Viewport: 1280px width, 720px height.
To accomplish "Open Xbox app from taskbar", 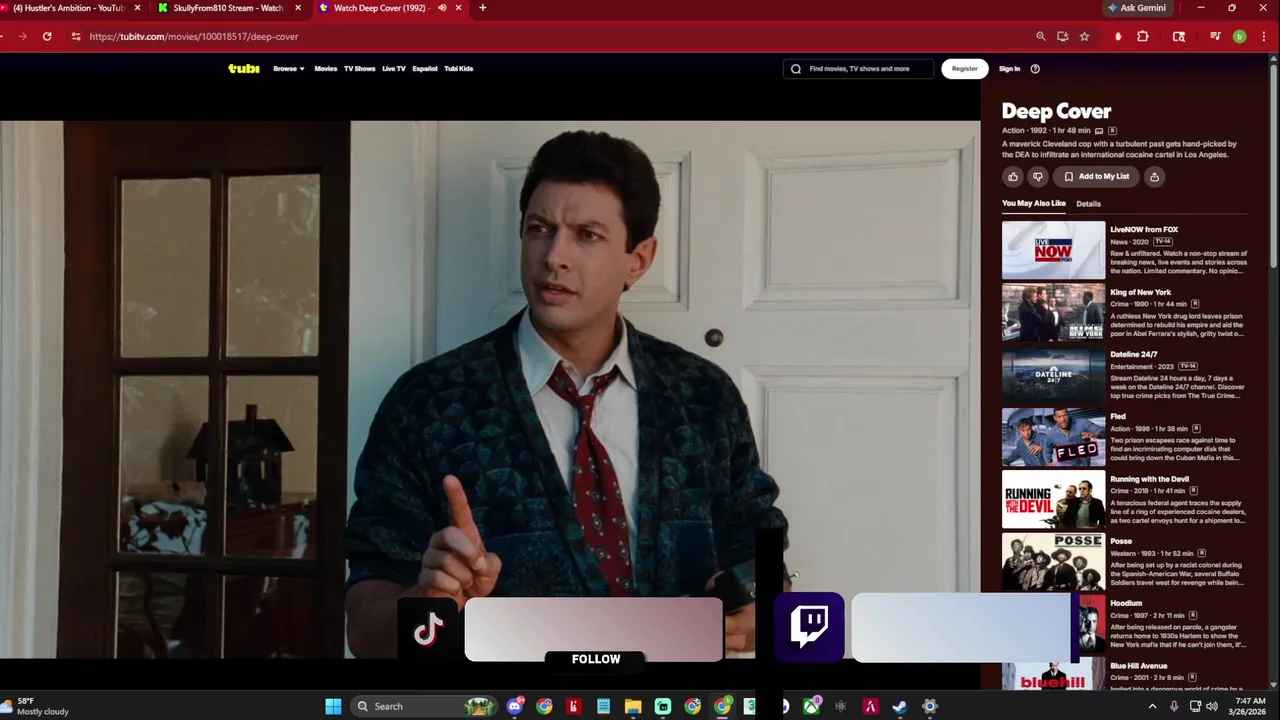I will coord(811,706).
